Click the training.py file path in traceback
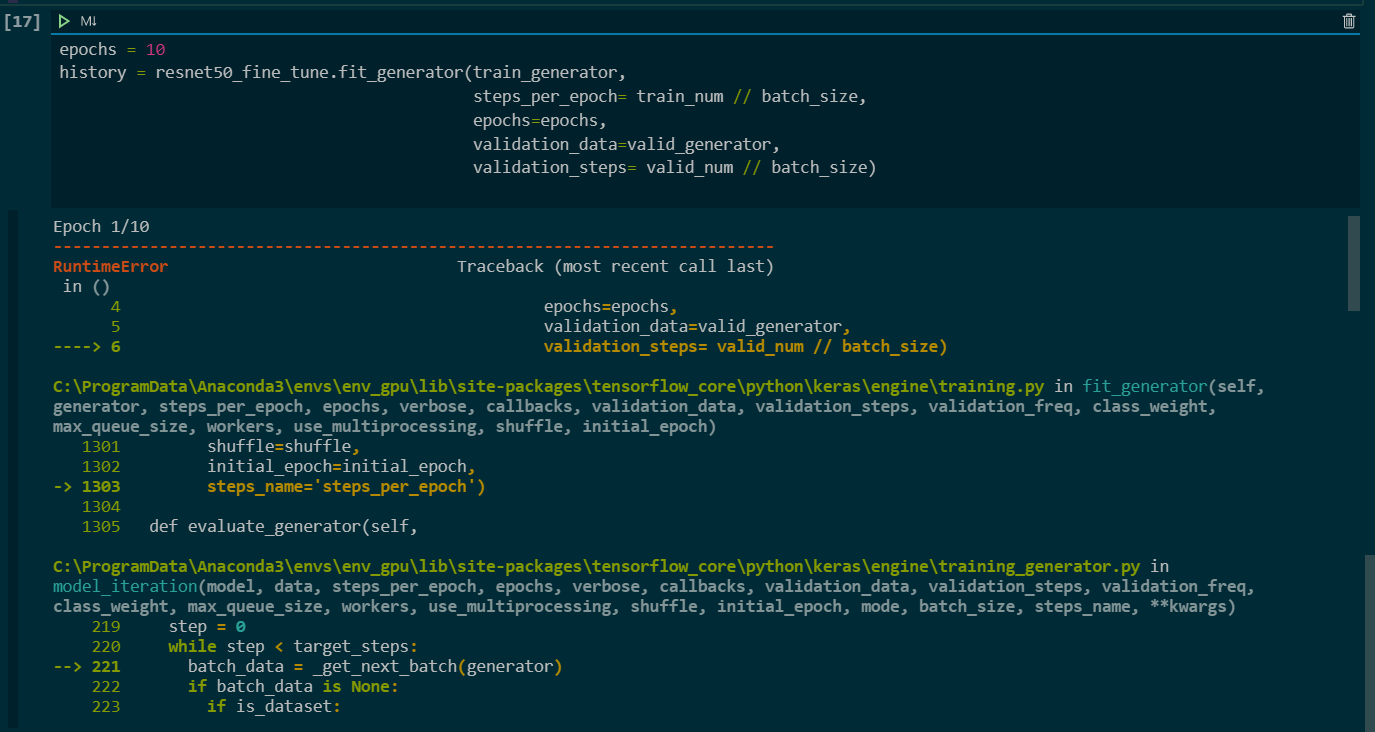 (x=549, y=386)
